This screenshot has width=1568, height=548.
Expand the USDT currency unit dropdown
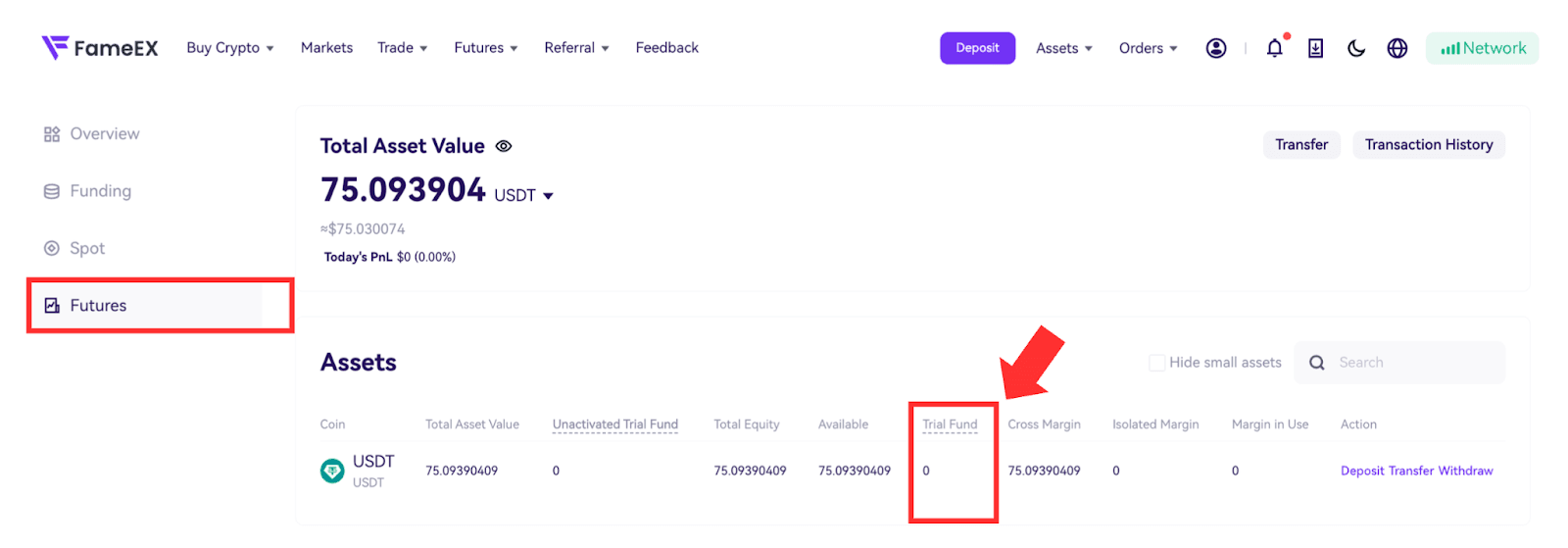(x=524, y=195)
